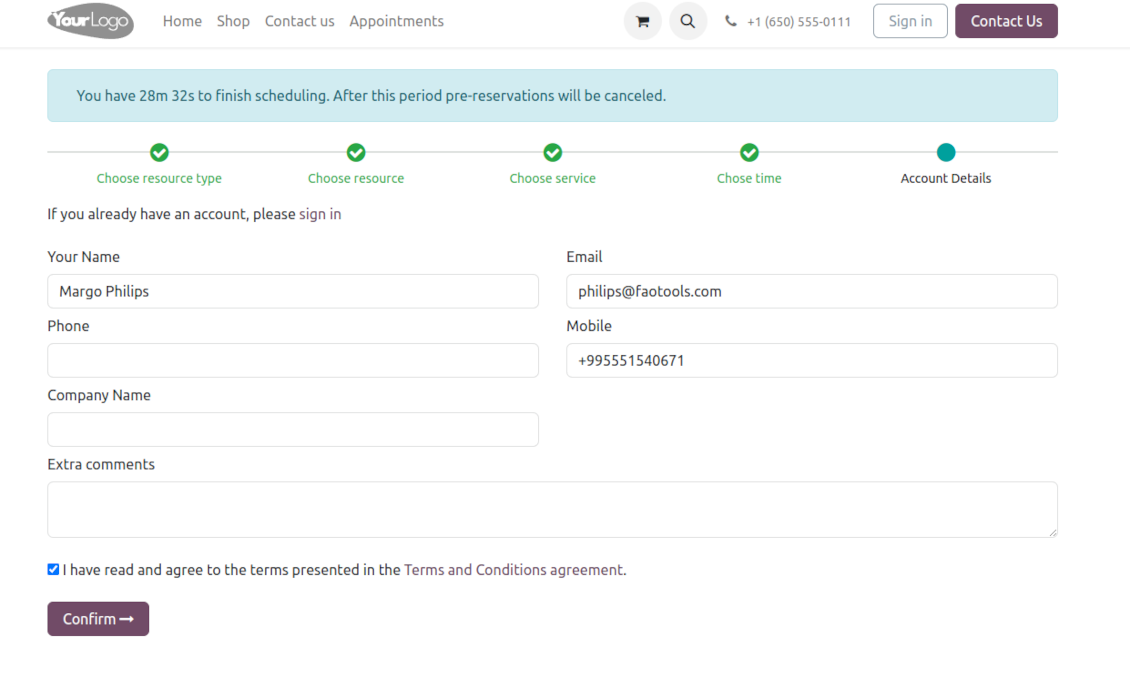Screen dimensions: 1130x678
Task: Open the Terms and Conditions agreement link
Action: coord(514,570)
